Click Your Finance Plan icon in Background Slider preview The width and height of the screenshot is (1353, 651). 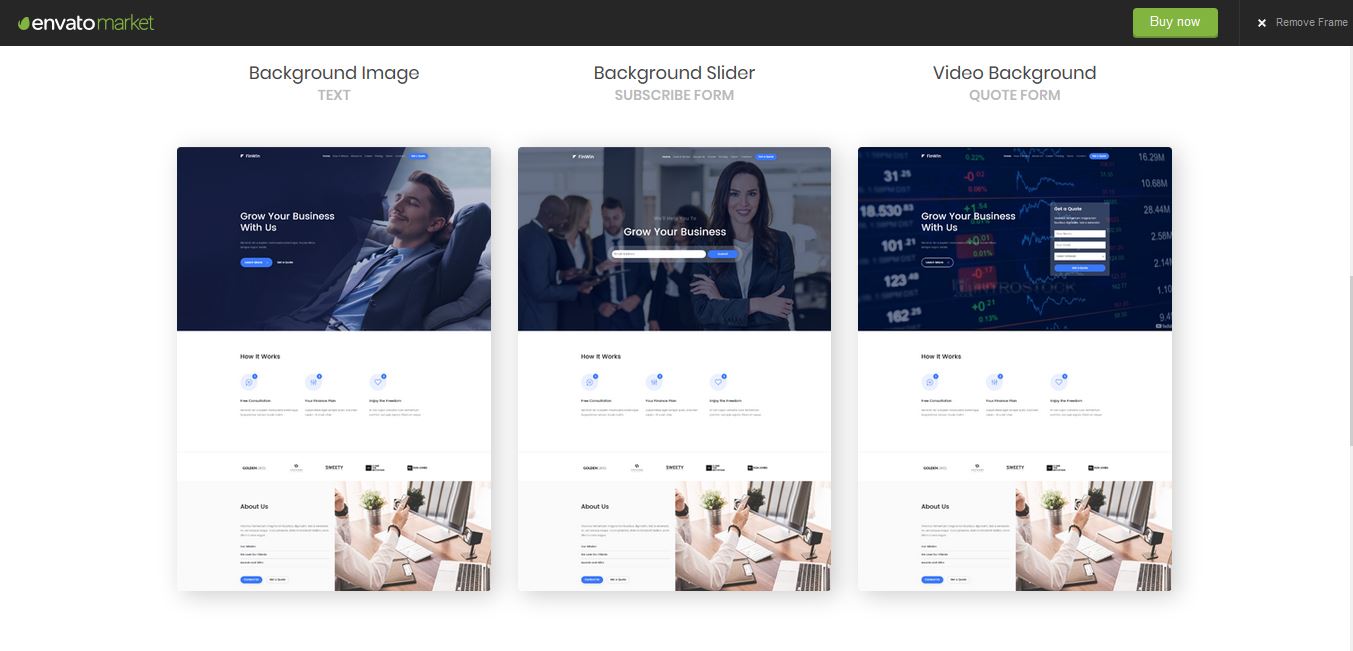pos(653,382)
